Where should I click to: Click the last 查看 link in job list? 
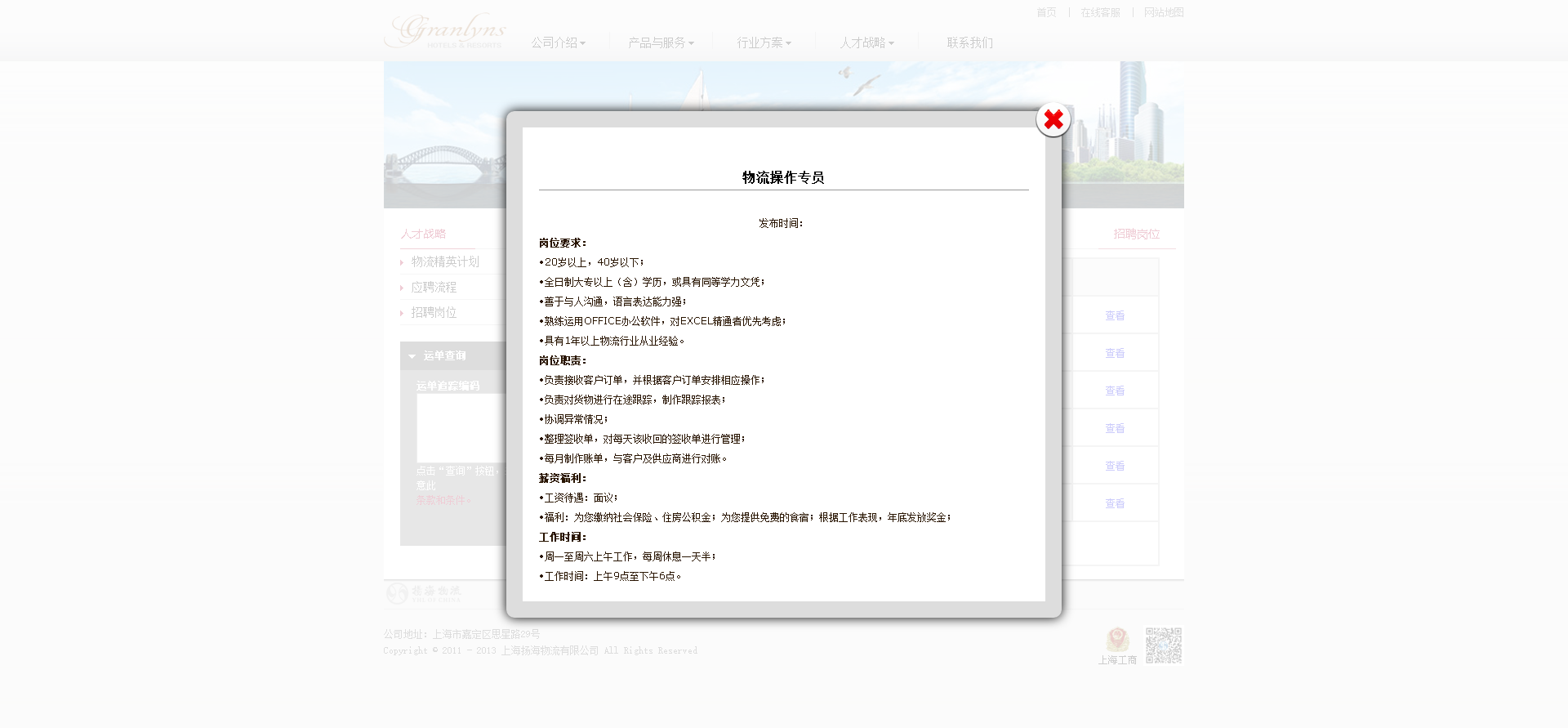coord(1114,504)
